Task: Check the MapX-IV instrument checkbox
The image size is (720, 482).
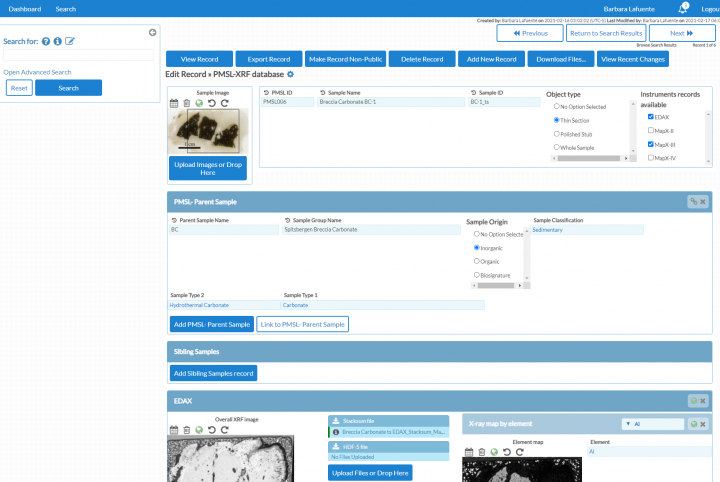Action: point(651,157)
